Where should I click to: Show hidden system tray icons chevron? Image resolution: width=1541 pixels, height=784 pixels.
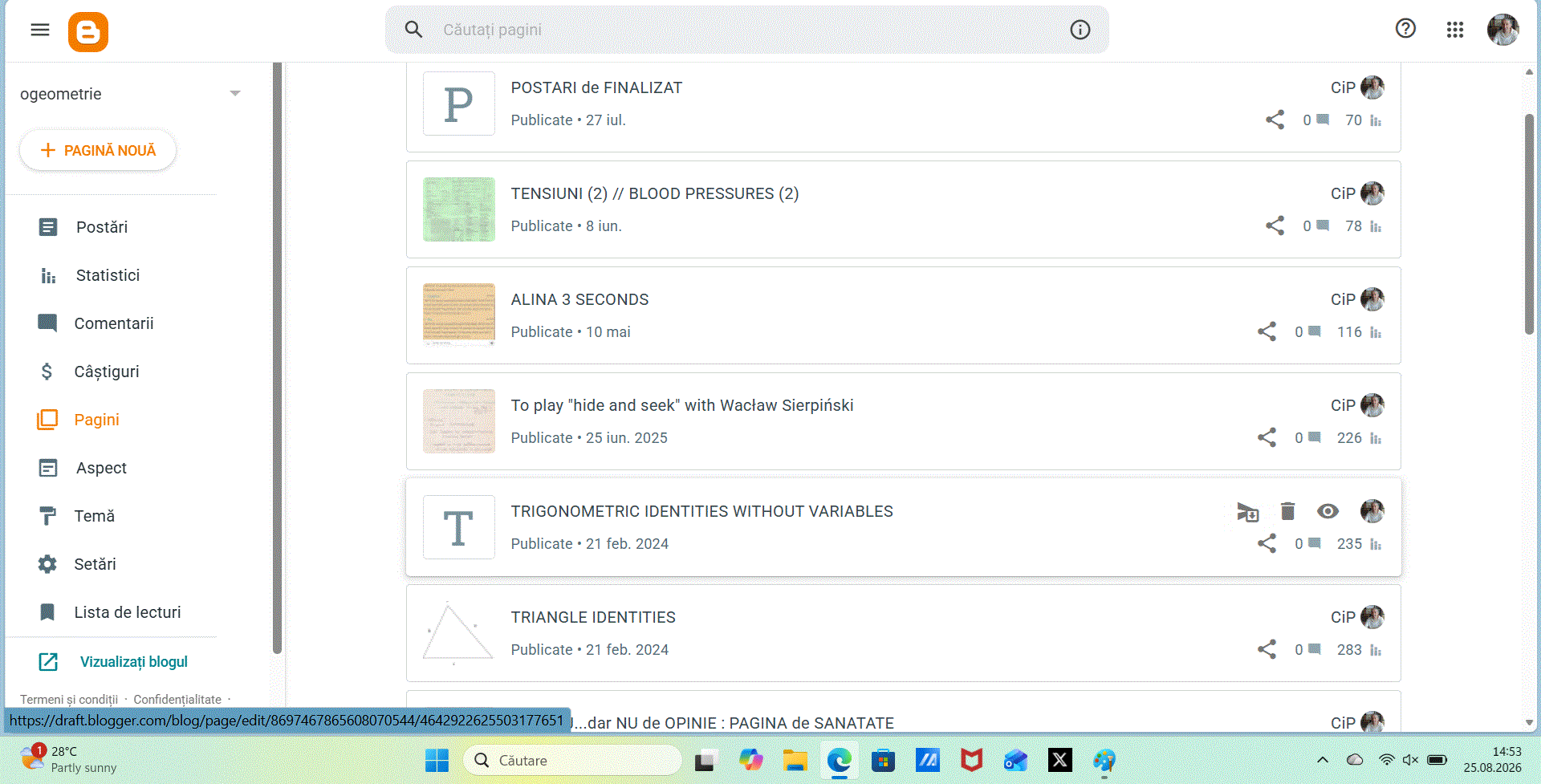tap(1323, 760)
